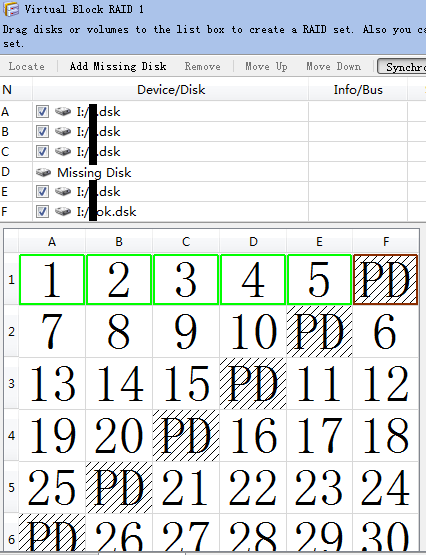Click the Missing Disk icon in row D
Viewport: 426px width, 555px height.
click(44, 172)
